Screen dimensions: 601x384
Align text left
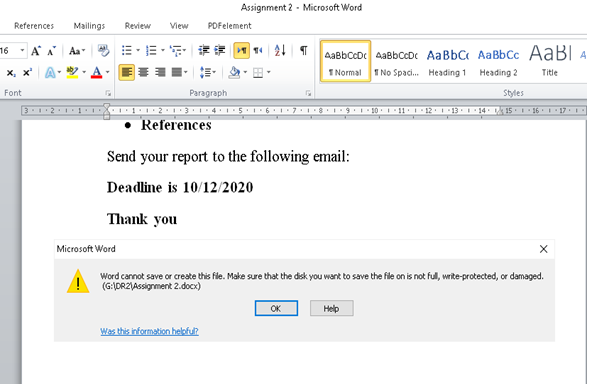[x=126, y=72]
